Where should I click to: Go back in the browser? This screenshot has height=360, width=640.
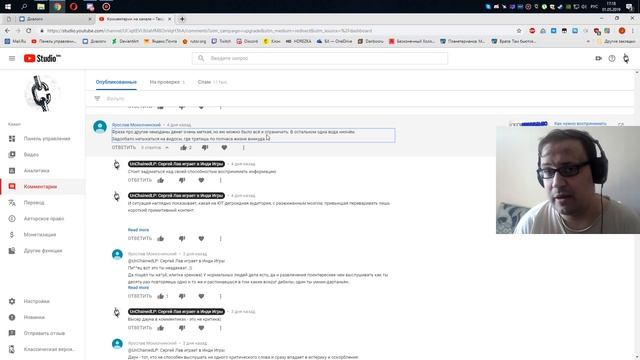pyautogui.click(x=7, y=31)
